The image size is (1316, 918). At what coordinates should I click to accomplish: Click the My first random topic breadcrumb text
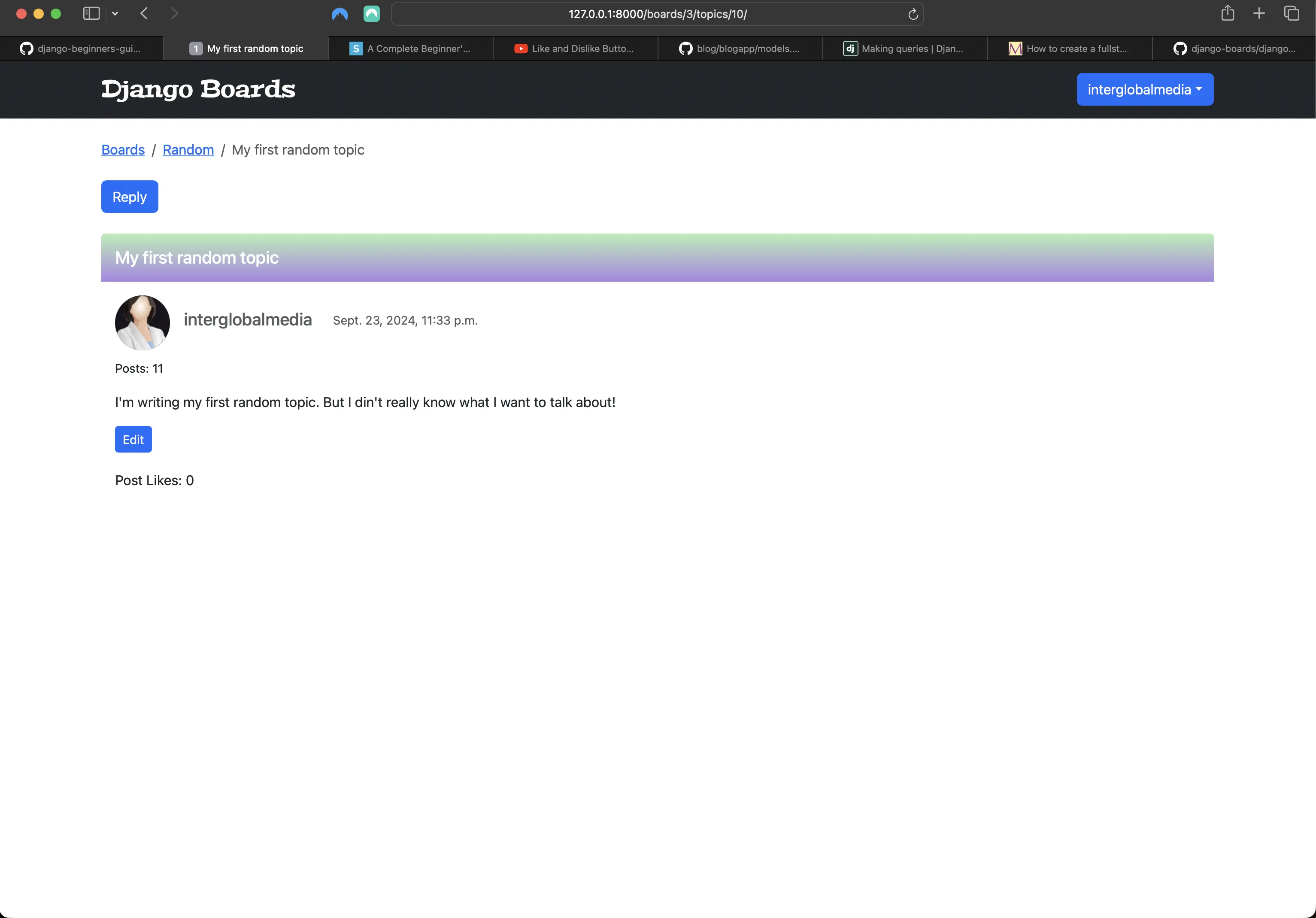[298, 150]
